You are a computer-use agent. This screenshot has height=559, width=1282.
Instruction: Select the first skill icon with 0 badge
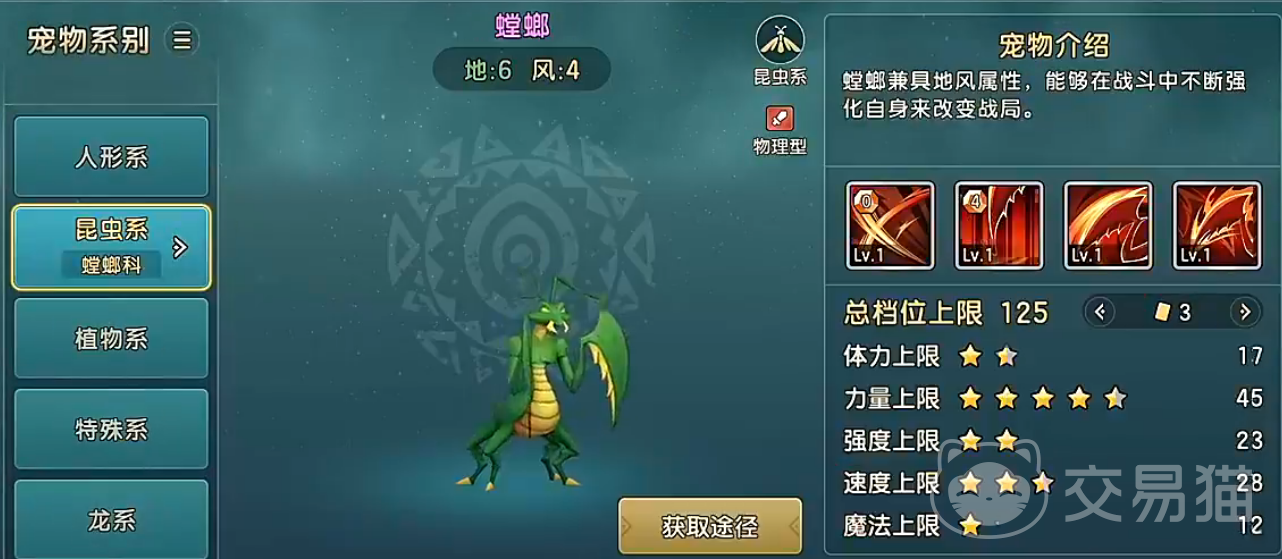(x=890, y=225)
